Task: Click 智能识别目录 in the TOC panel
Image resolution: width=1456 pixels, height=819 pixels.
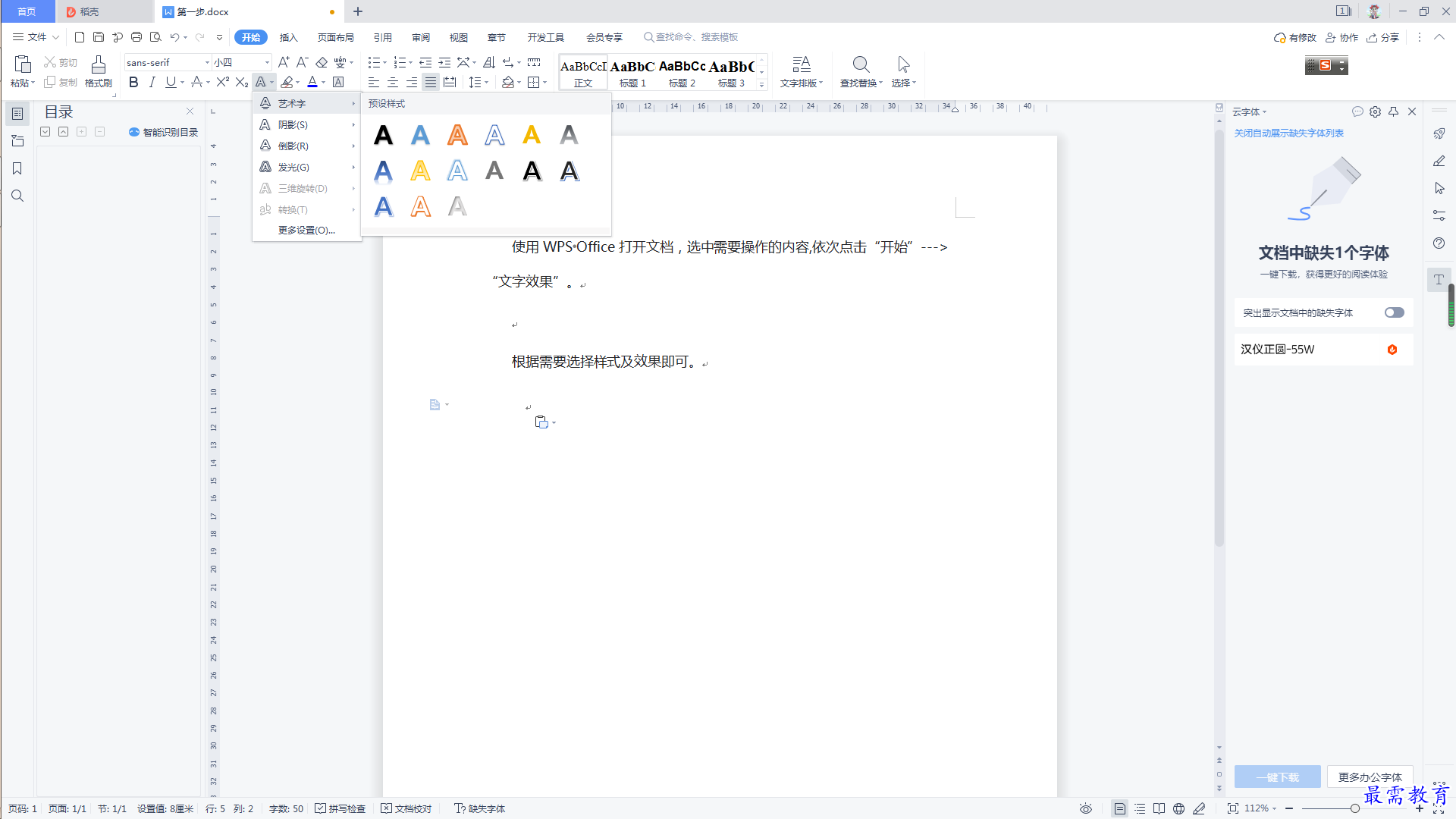Action: (x=164, y=132)
